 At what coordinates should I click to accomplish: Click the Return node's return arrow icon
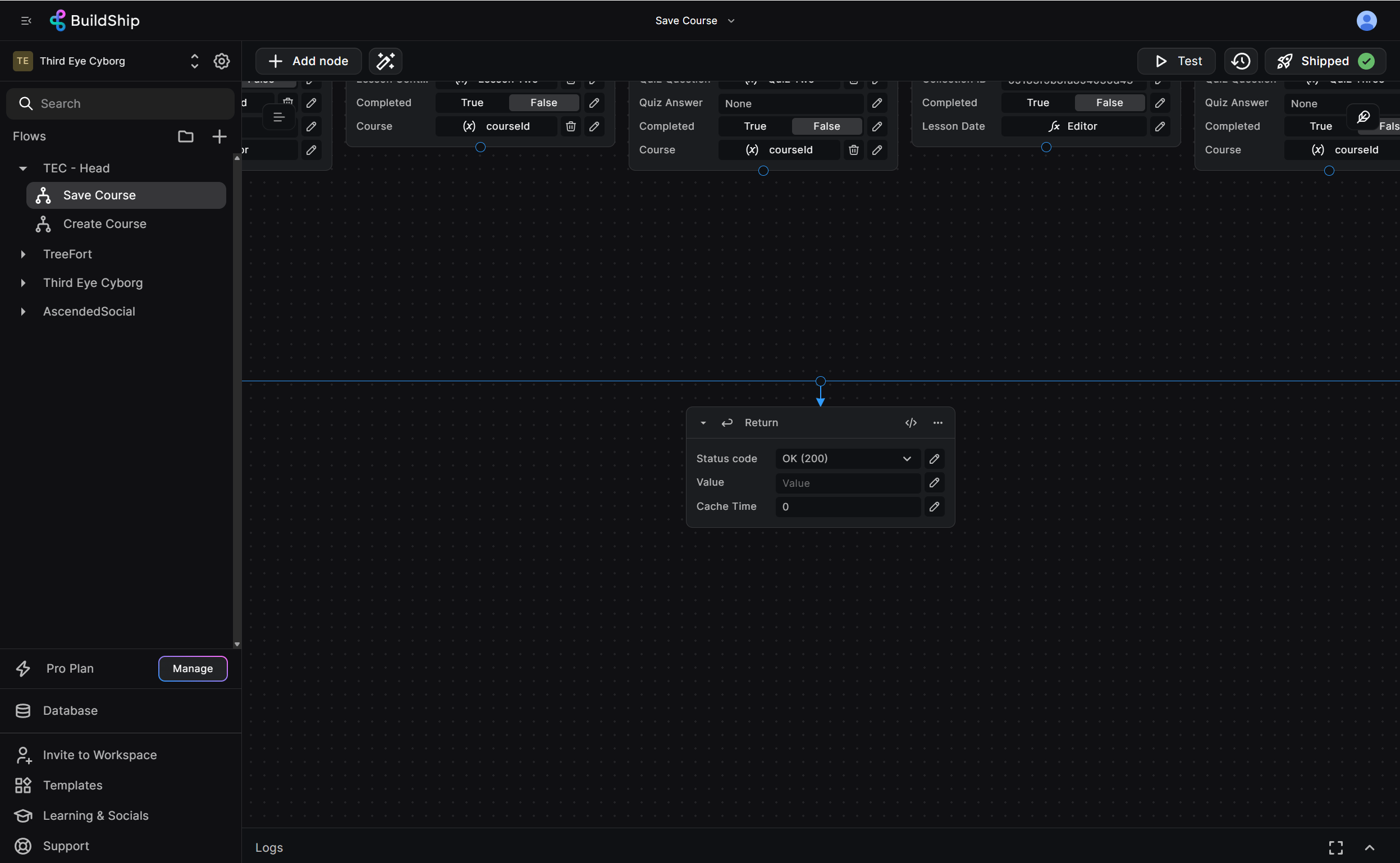(x=727, y=423)
